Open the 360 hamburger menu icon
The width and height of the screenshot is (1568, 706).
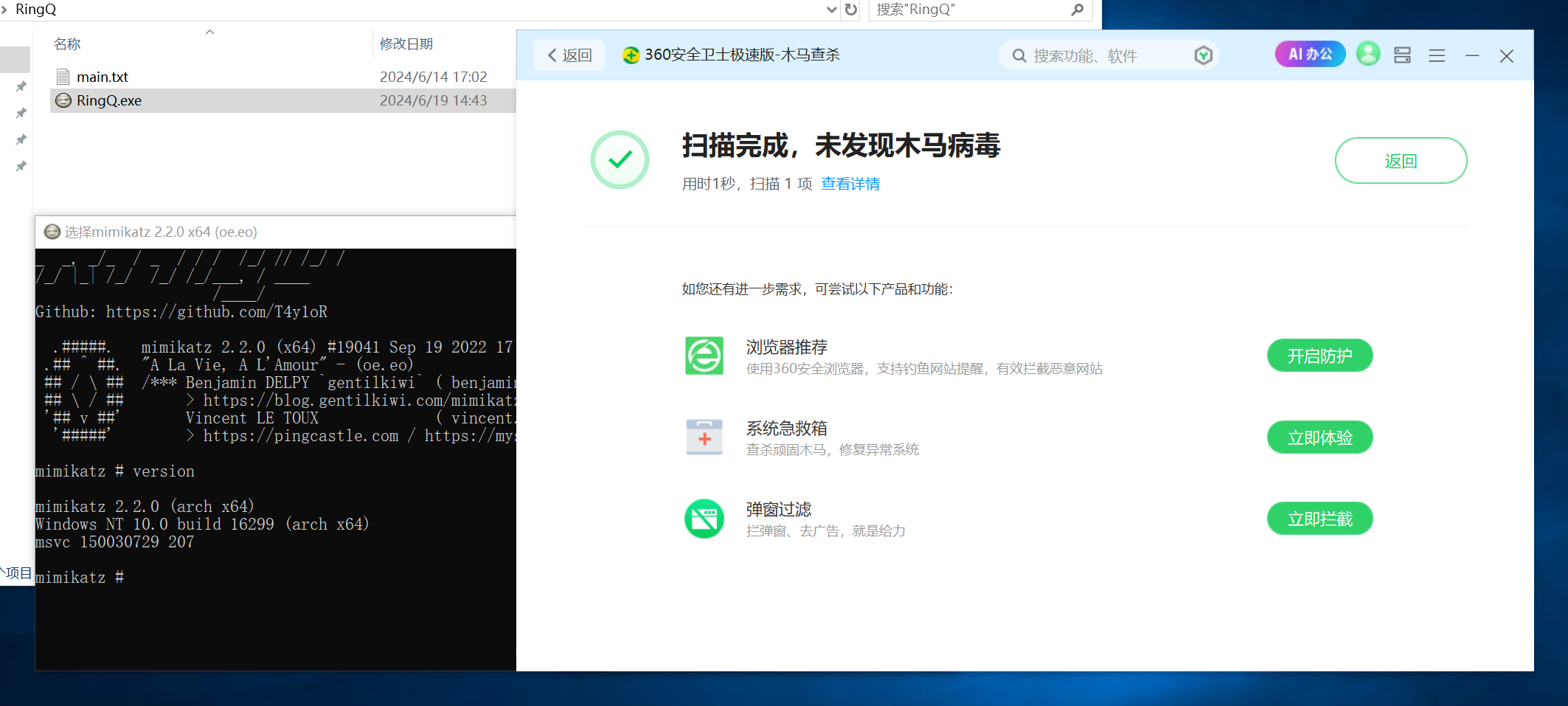click(x=1437, y=55)
